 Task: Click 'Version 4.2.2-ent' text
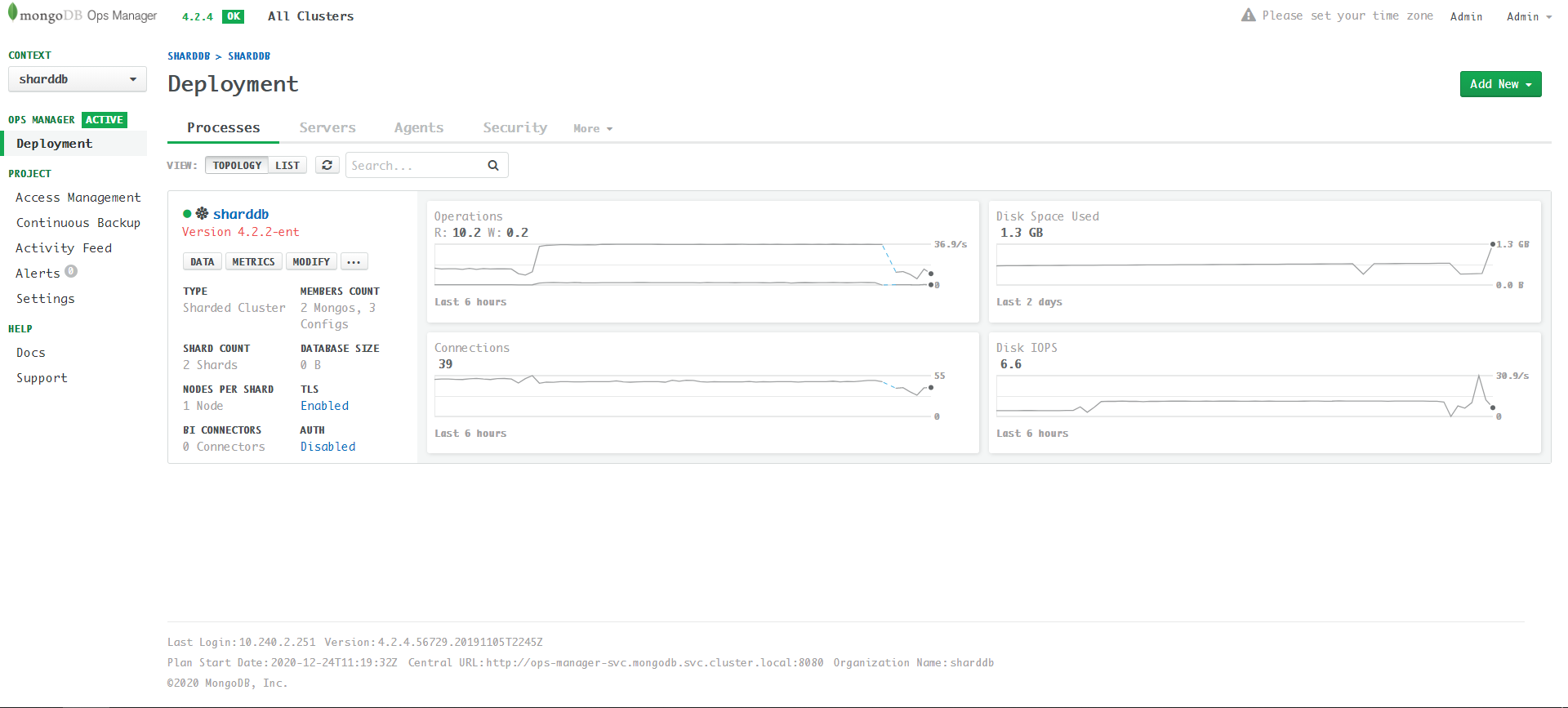241,232
